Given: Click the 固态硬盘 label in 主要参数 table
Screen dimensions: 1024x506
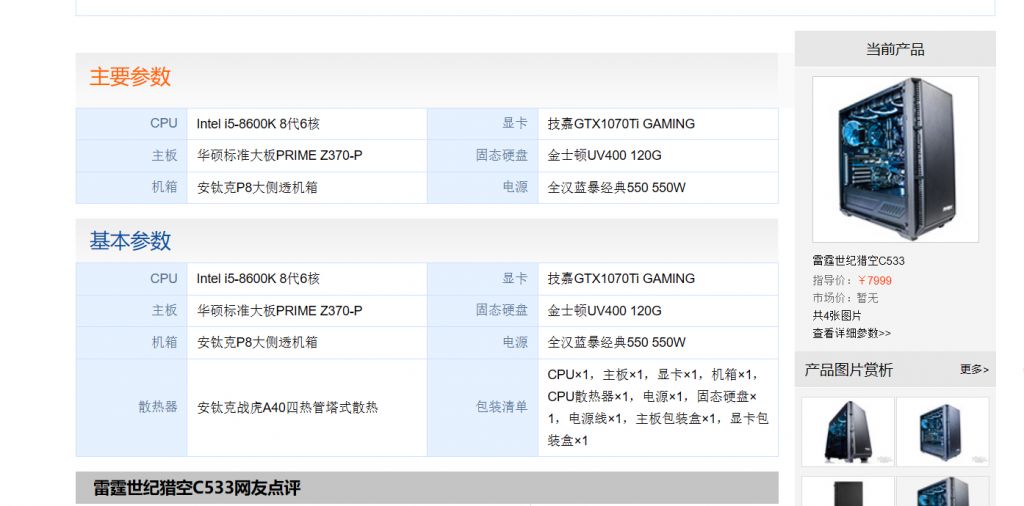Looking at the screenshot, I should click(502, 155).
